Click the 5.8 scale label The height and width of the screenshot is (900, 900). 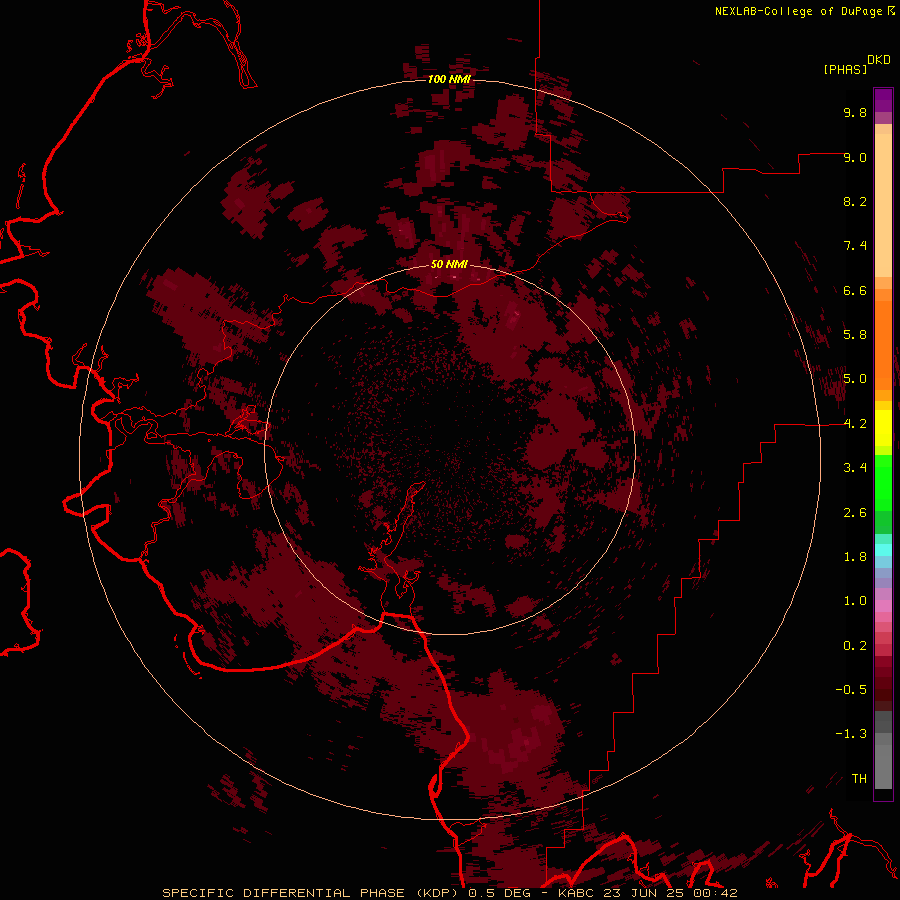[855, 335]
